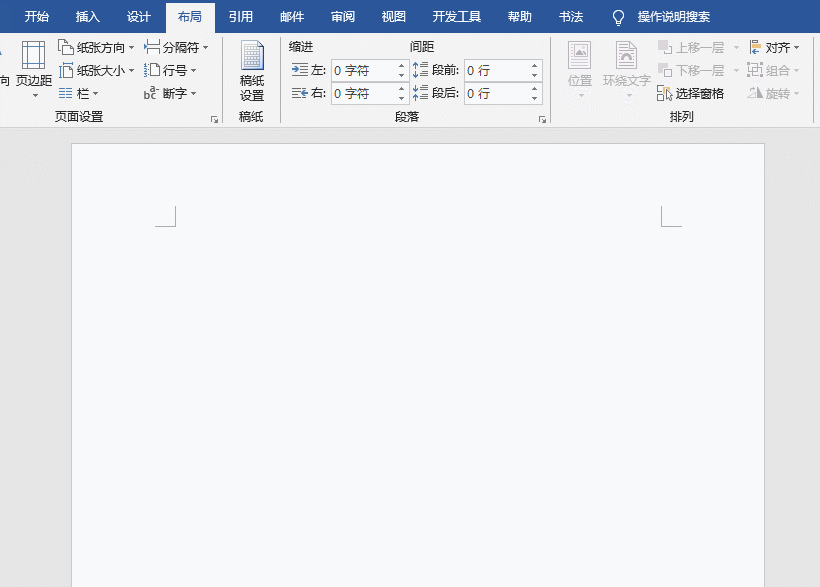This screenshot has width=820, height=587.
Task: Click the 稿纸设置 button
Action: (x=252, y=71)
